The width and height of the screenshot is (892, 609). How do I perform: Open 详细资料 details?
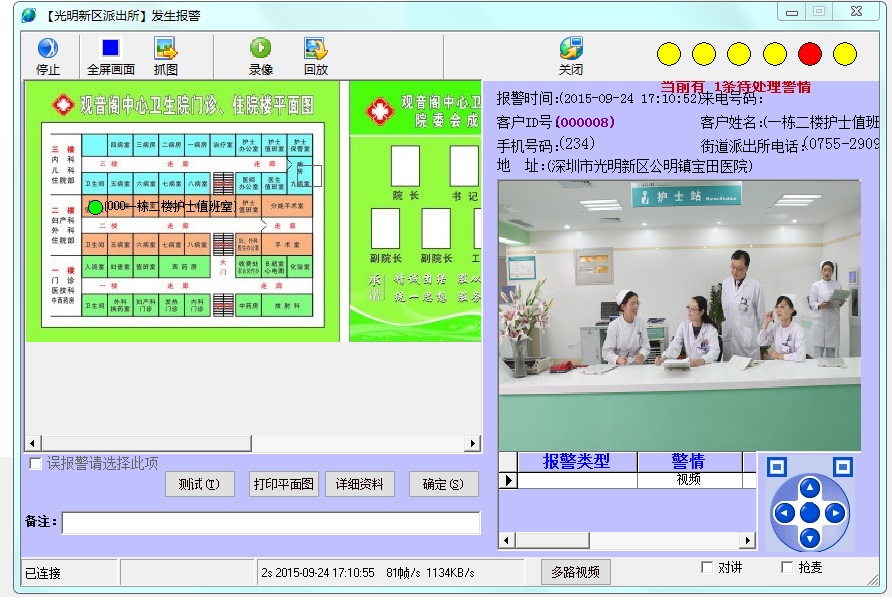pyautogui.click(x=359, y=485)
